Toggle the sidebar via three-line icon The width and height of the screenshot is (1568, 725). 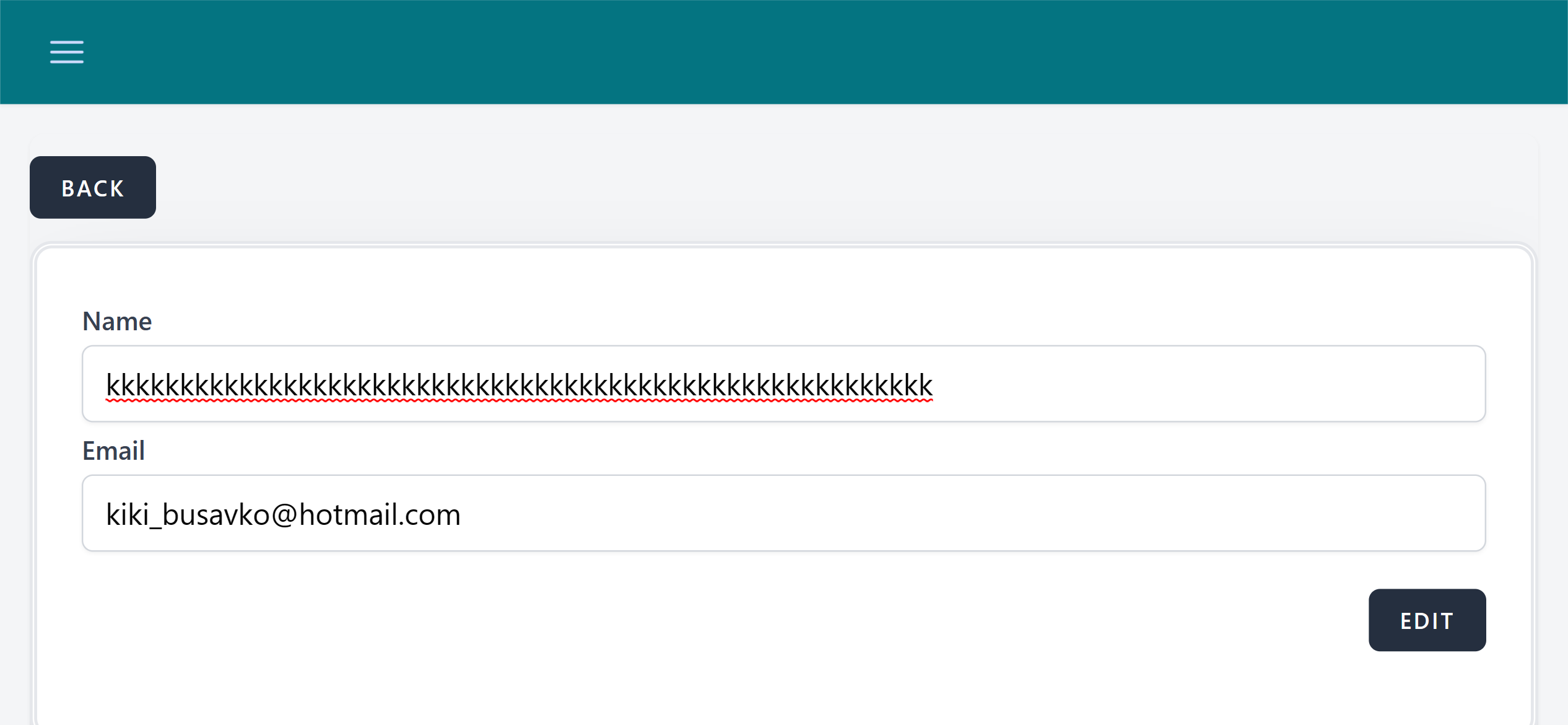(67, 52)
